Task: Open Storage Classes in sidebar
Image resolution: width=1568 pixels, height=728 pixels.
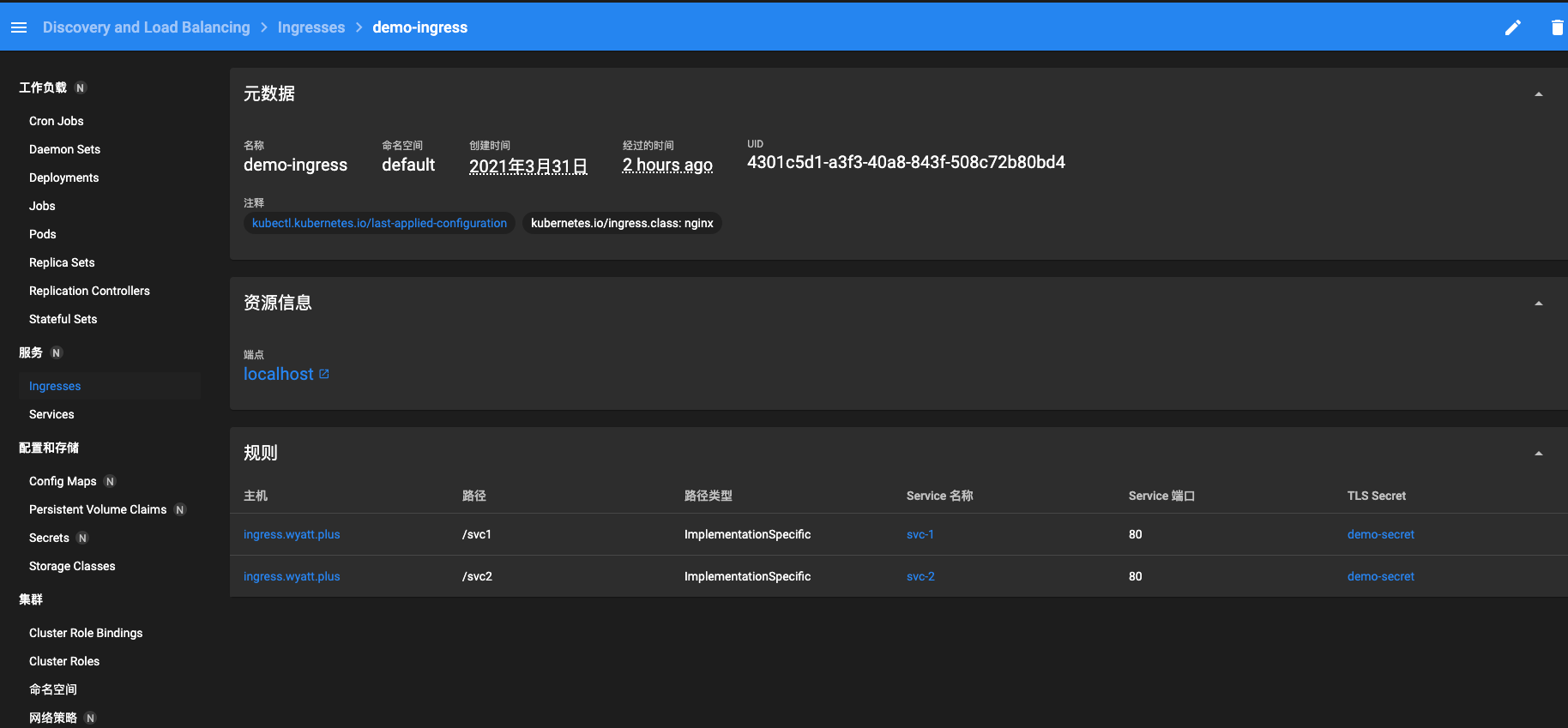Action: click(x=72, y=566)
